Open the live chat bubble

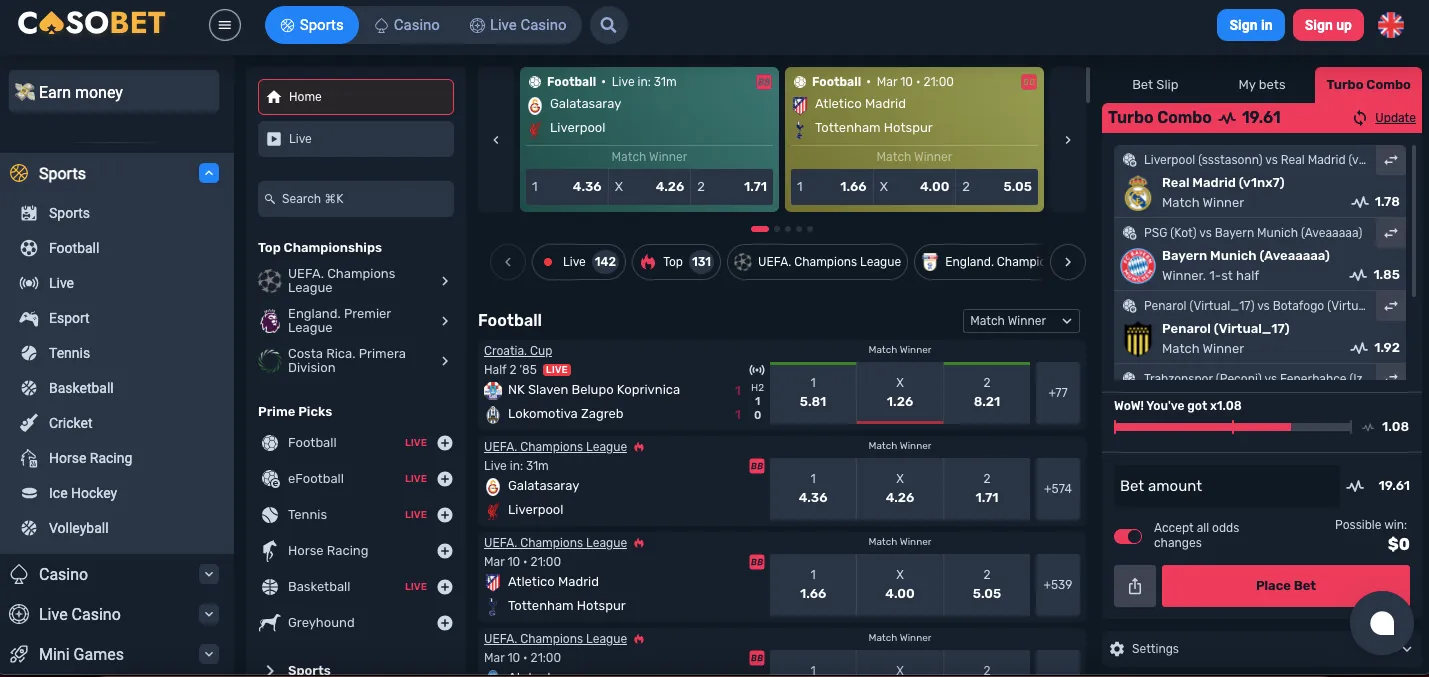point(1382,623)
